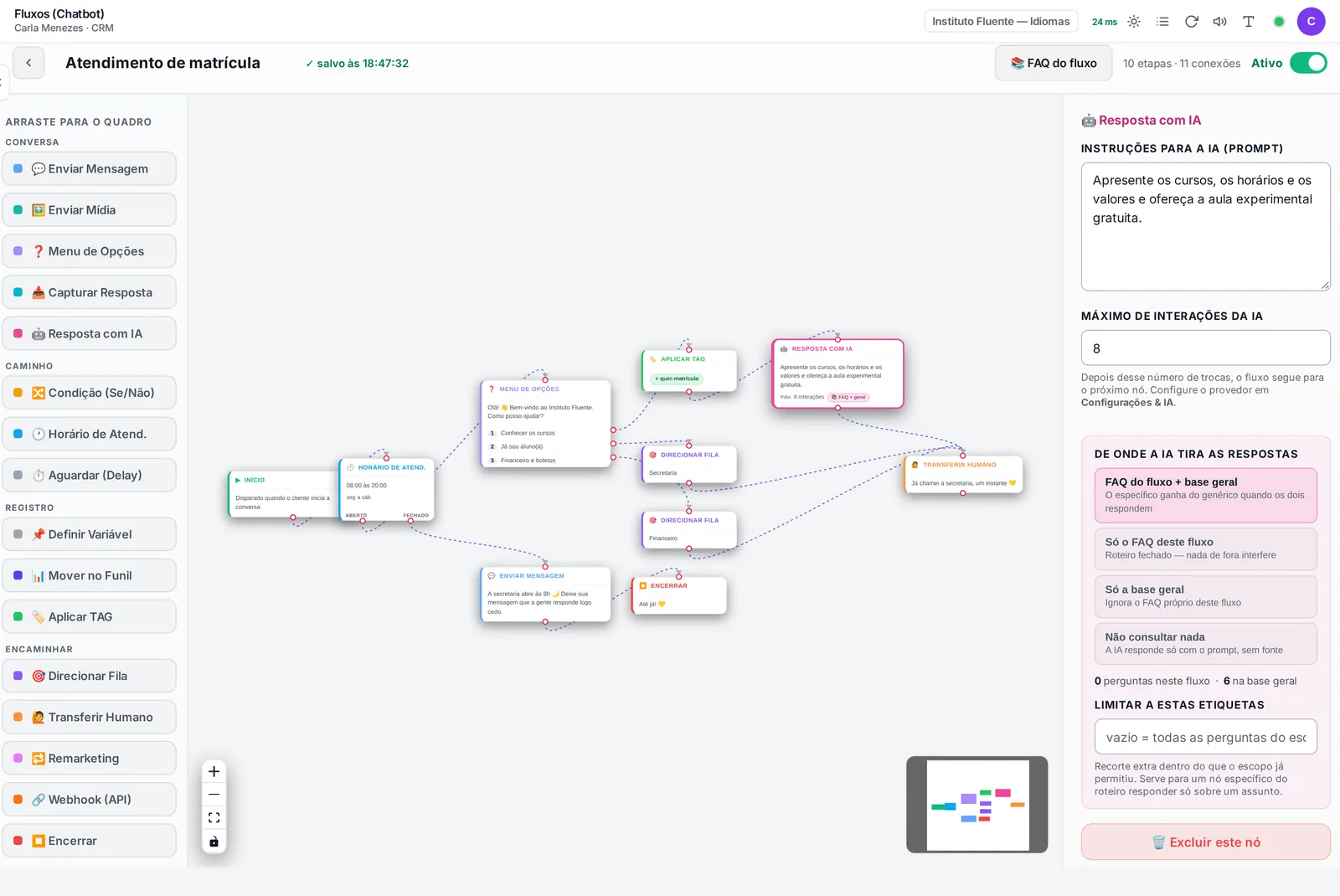The height and width of the screenshot is (896, 1340).
Task: Toggle the Ativo flow switch
Action: tap(1308, 63)
